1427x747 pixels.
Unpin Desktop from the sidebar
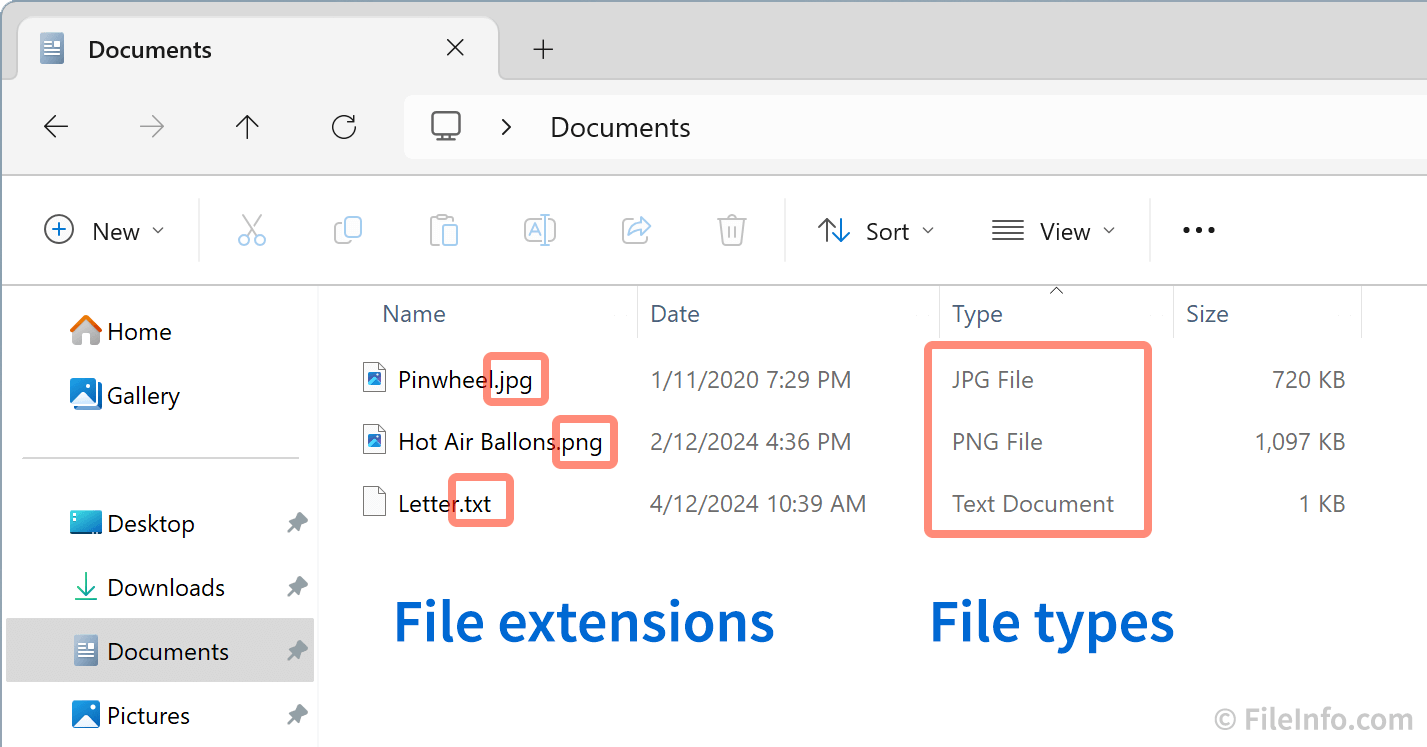297,523
